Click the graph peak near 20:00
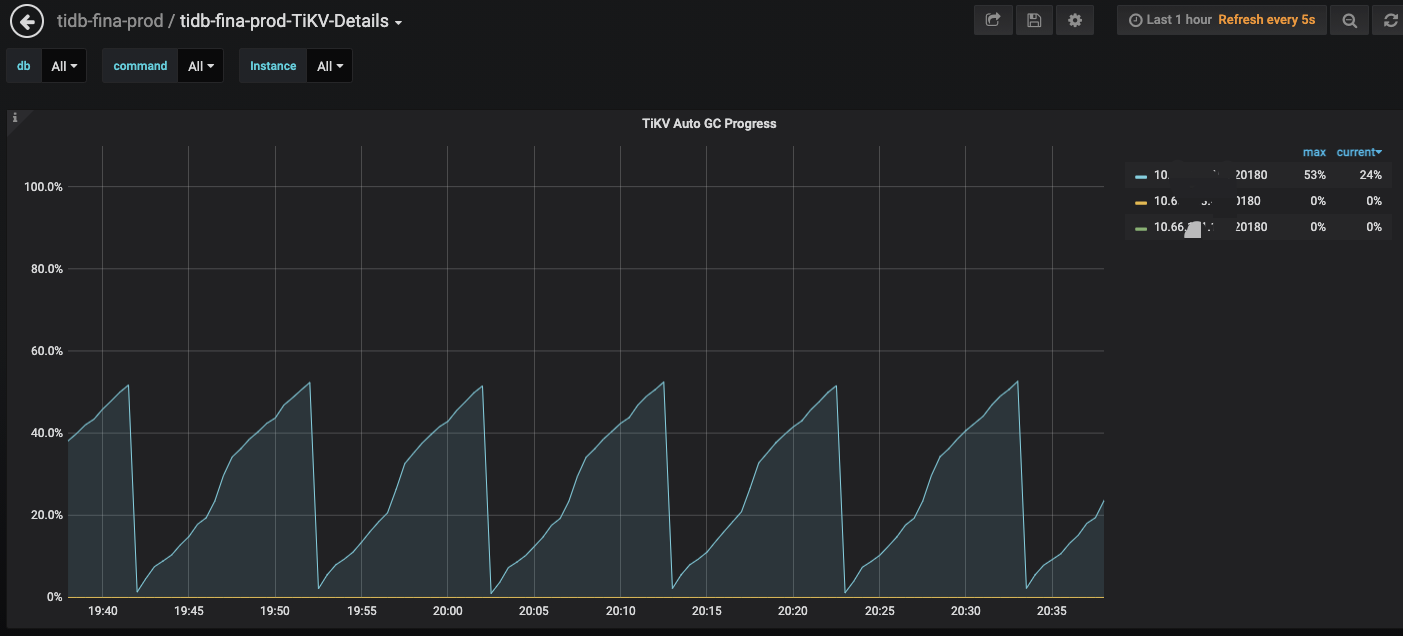Viewport: 1403px width, 636px height. tap(482, 386)
